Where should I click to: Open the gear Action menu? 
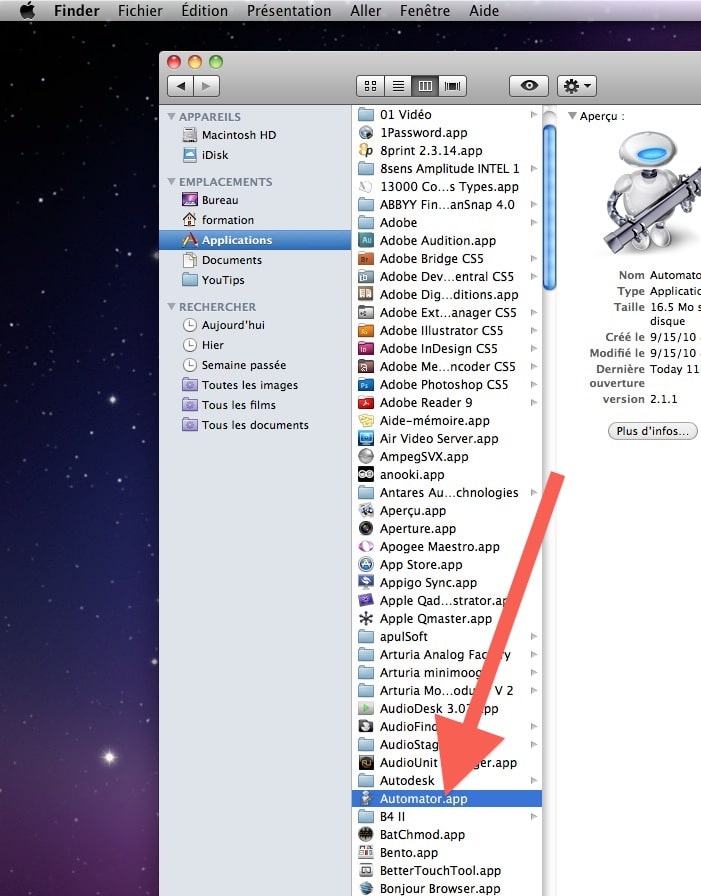click(x=577, y=86)
